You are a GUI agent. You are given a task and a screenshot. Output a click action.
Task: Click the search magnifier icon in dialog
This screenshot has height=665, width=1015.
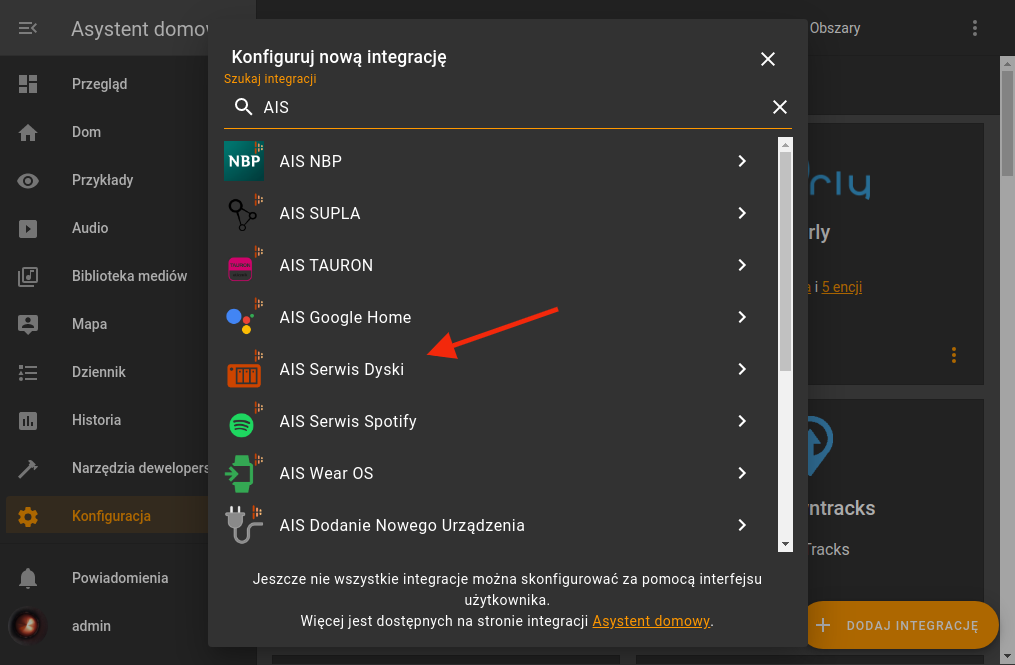tap(243, 107)
